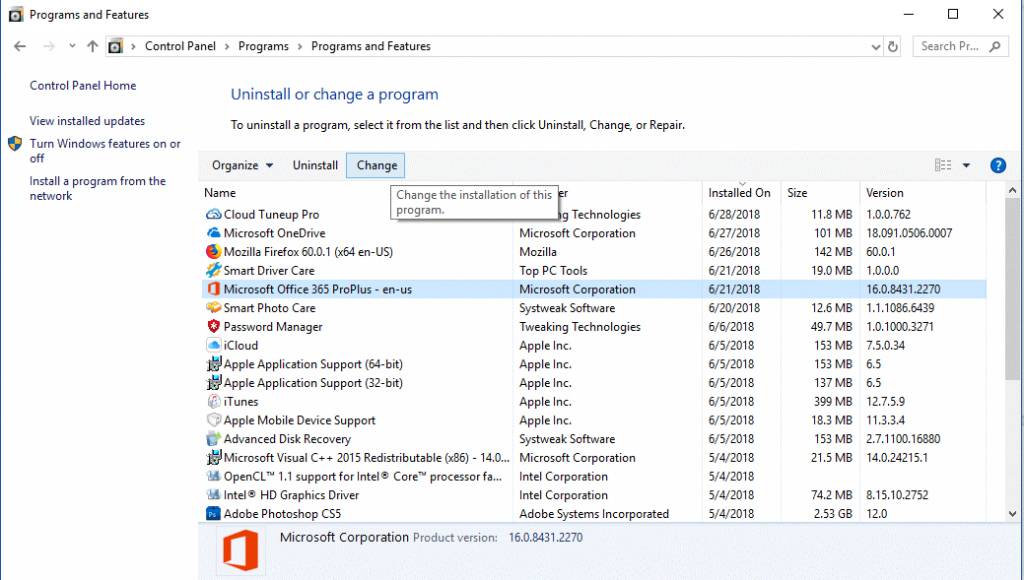Open the view options dropdown arrow
The height and width of the screenshot is (580, 1024).
[x=967, y=165]
